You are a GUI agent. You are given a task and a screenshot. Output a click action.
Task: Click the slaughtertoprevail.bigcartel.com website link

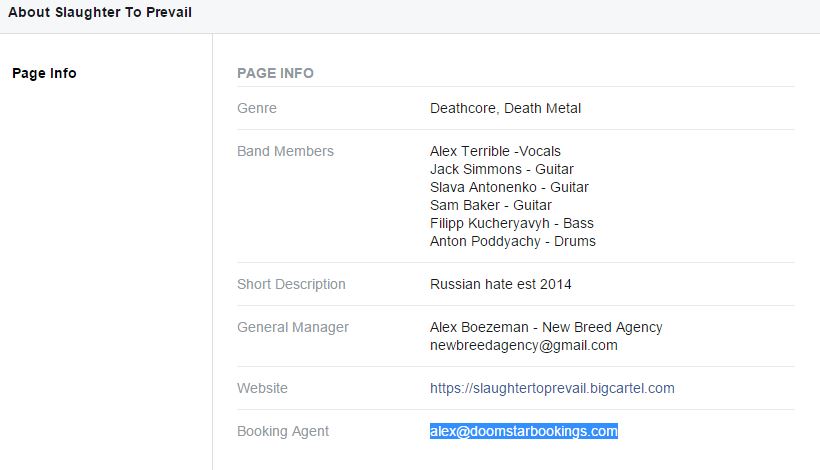552,388
